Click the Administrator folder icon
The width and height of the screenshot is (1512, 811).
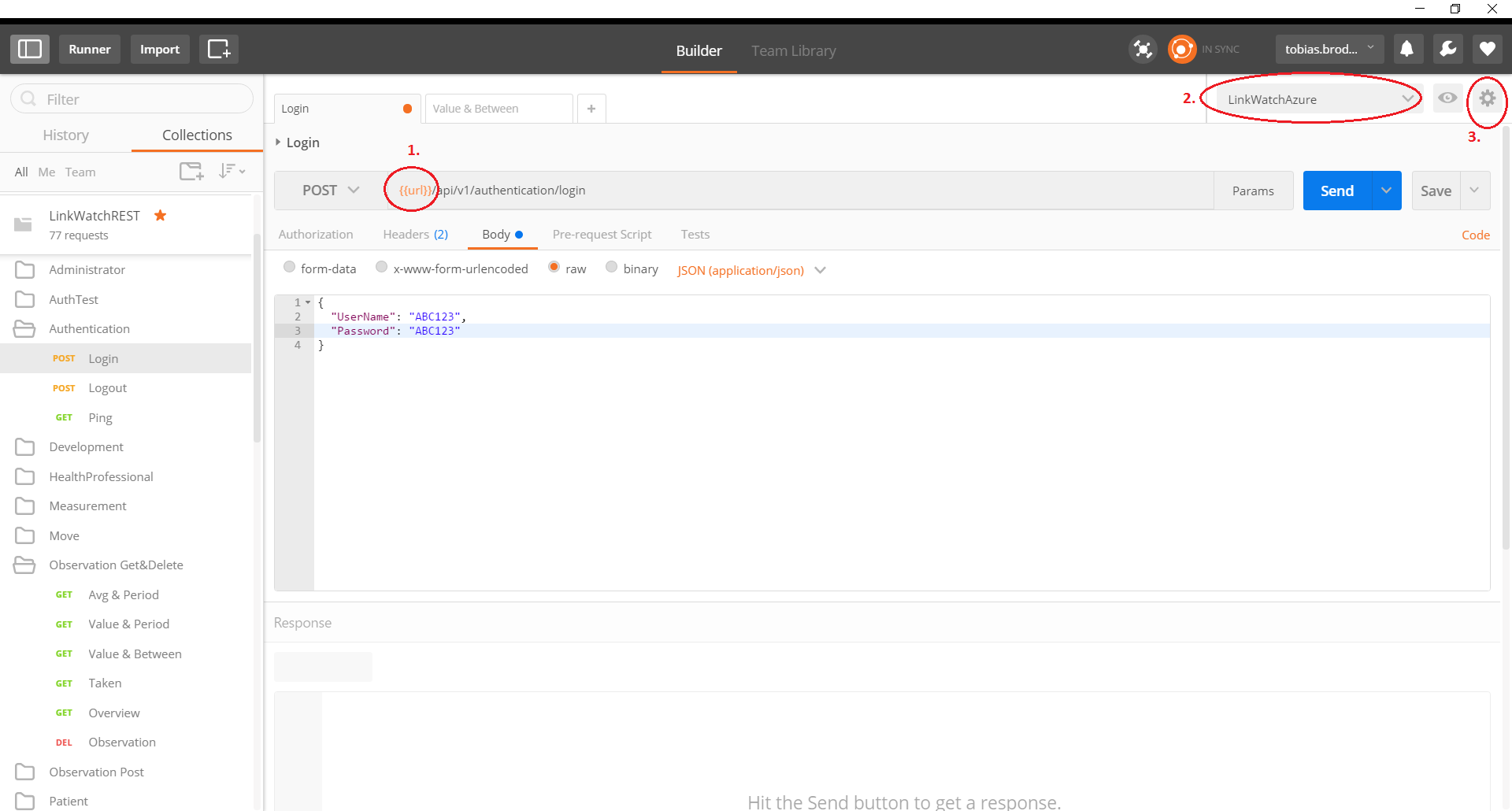click(x=25, y=270)
